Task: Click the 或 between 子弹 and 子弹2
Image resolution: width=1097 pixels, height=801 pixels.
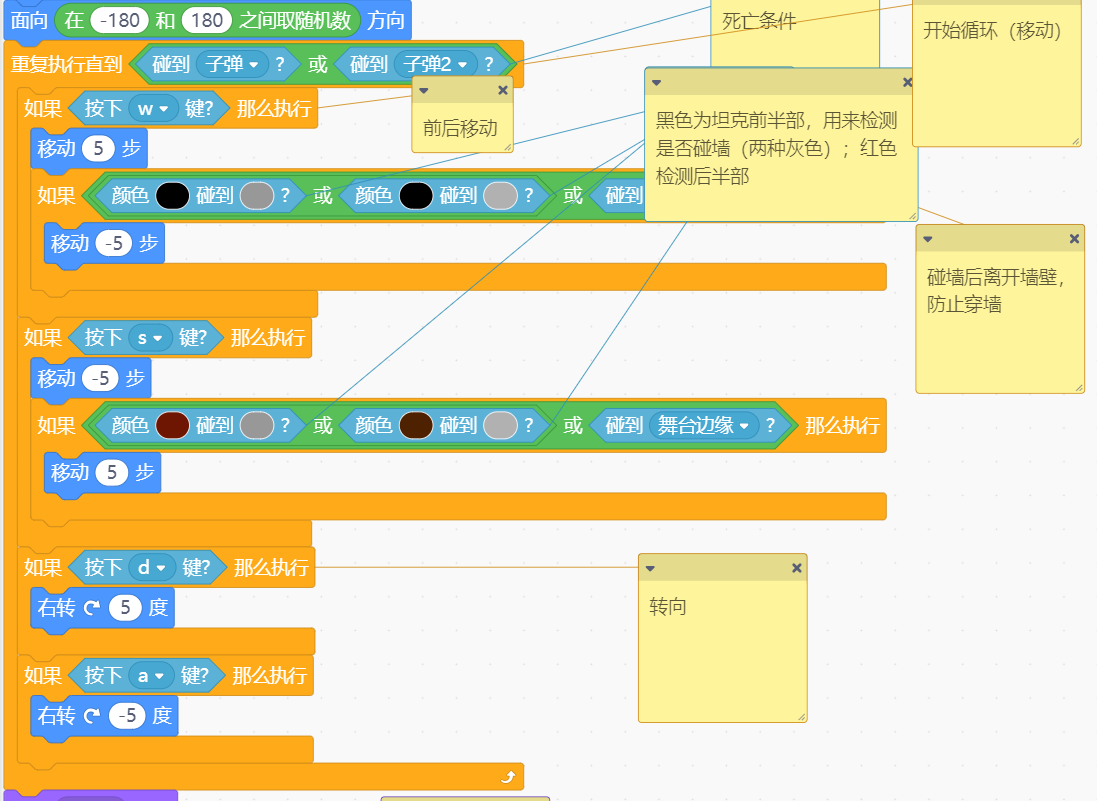Action: 318,64
